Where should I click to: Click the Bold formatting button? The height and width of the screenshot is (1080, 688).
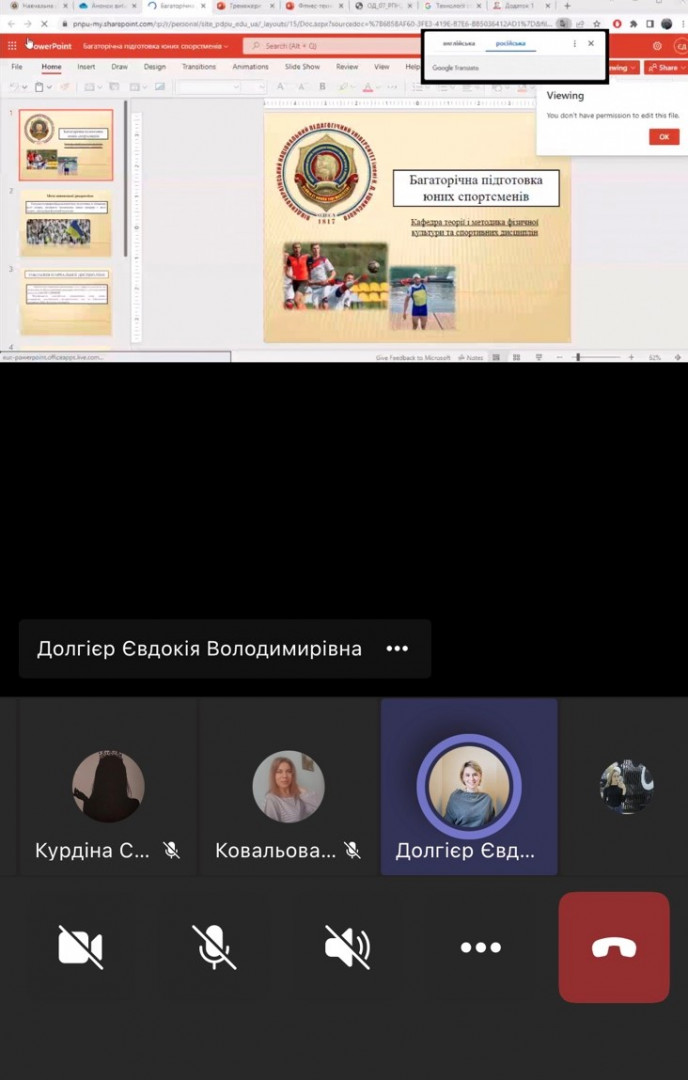[x=322, y=87]
